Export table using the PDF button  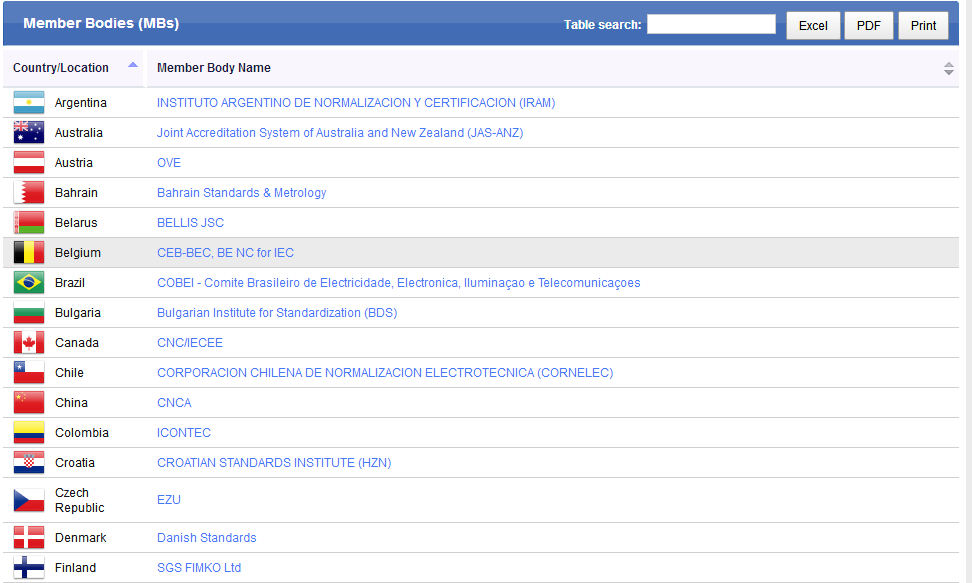869,26
